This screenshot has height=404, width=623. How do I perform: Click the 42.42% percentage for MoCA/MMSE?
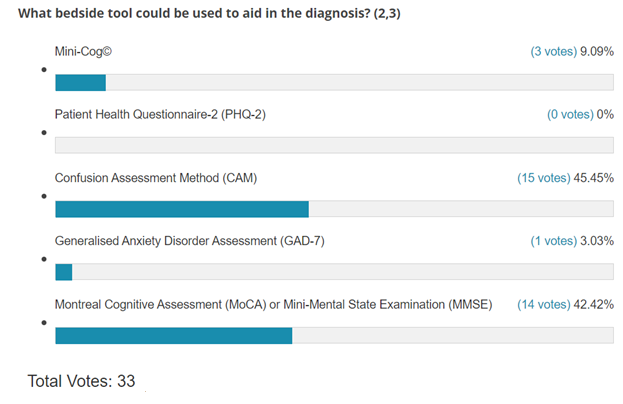[596, 304]
